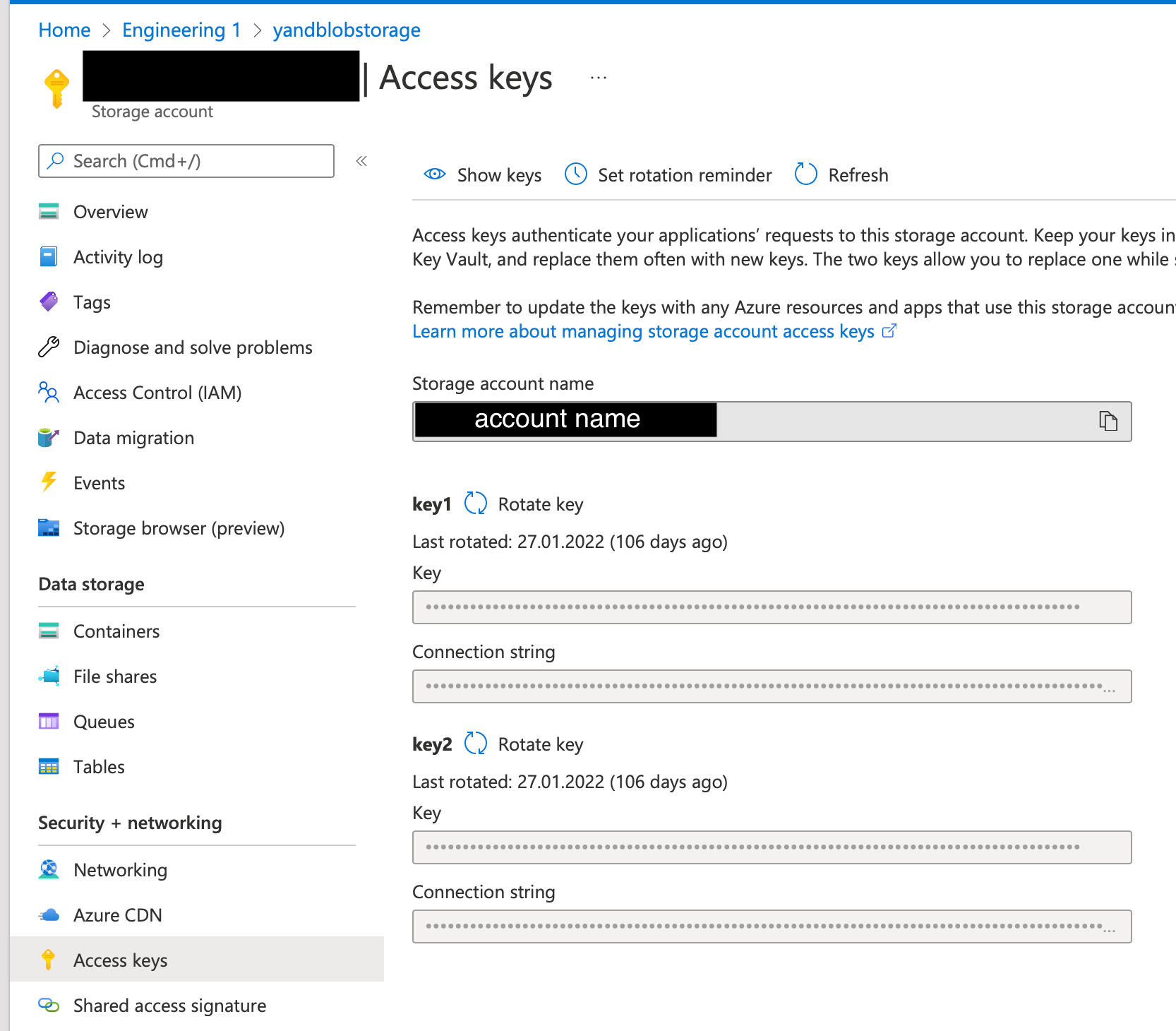This screenshot has width=1176, height=1031.
Task: Open the Events section
Action: (x=99, y=482)
